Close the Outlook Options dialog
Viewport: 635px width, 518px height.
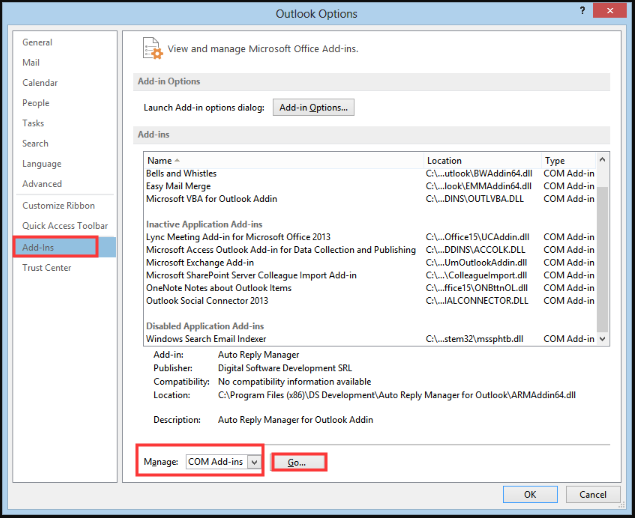click(609, 11)
